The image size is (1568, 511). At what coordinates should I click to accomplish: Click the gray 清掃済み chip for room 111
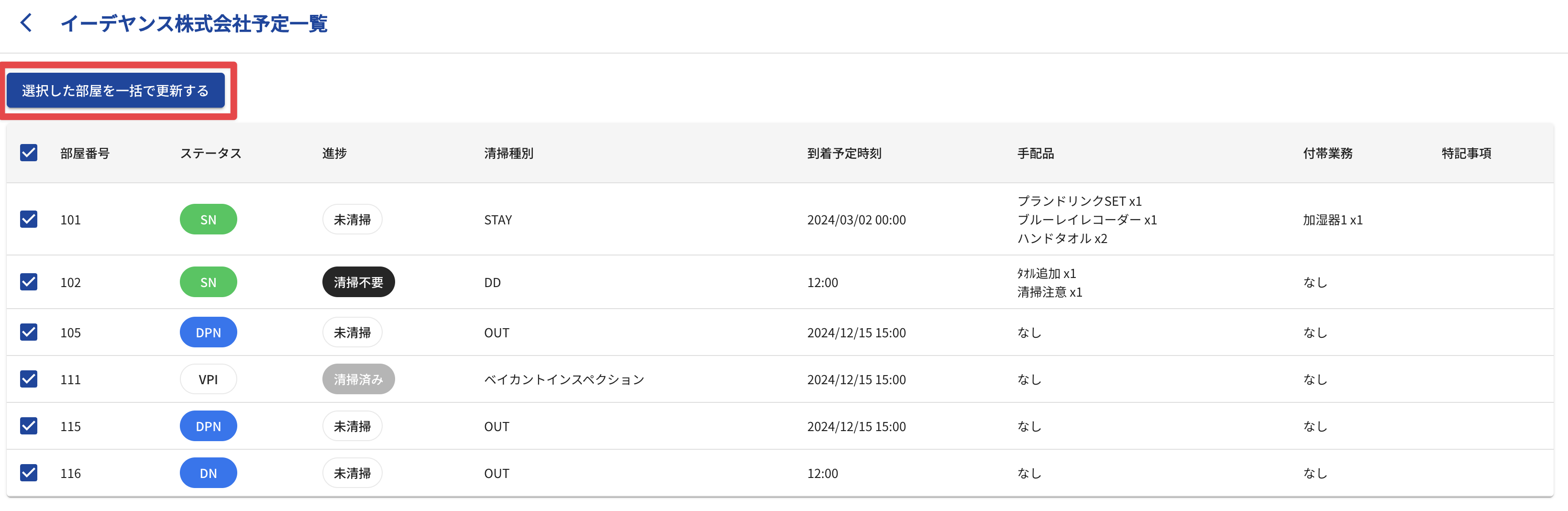click(x=358, y=379)
